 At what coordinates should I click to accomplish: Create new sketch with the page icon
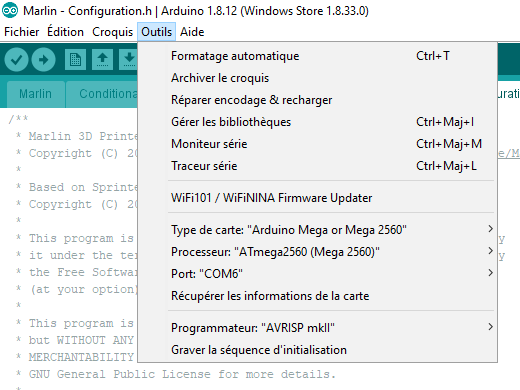coord(75,60)
